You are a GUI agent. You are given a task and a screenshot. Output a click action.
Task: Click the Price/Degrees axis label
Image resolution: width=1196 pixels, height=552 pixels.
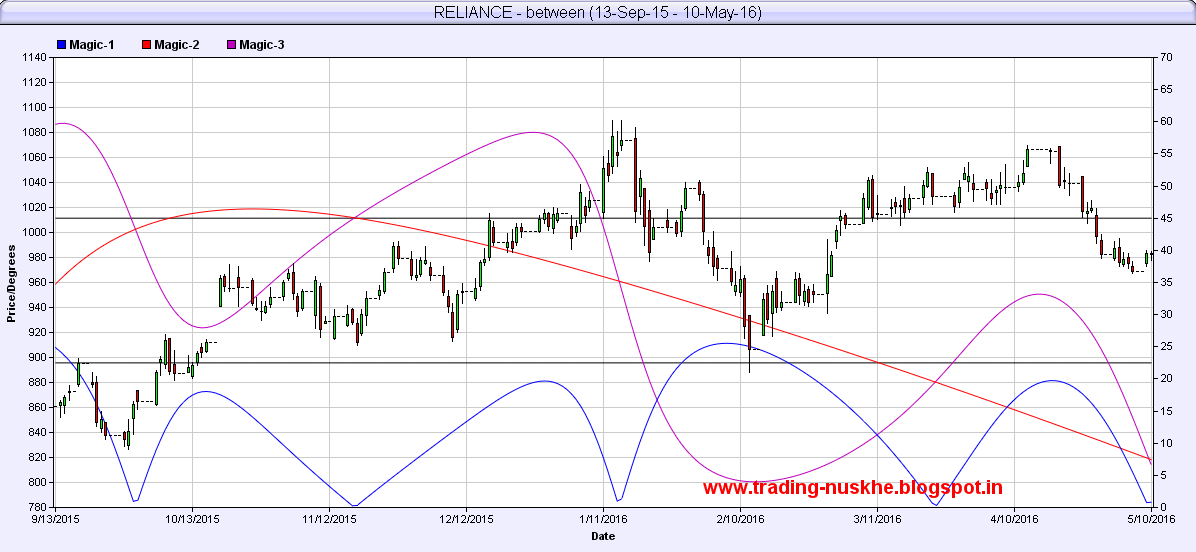(x=11, y=283)
